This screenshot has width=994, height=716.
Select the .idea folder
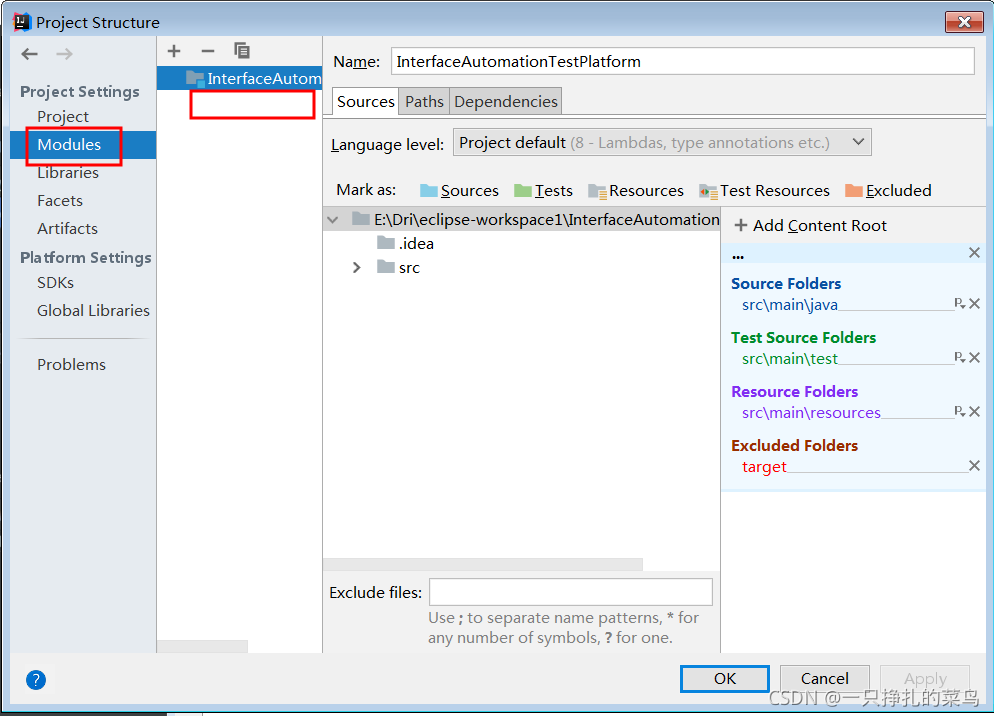pos(406,244)
